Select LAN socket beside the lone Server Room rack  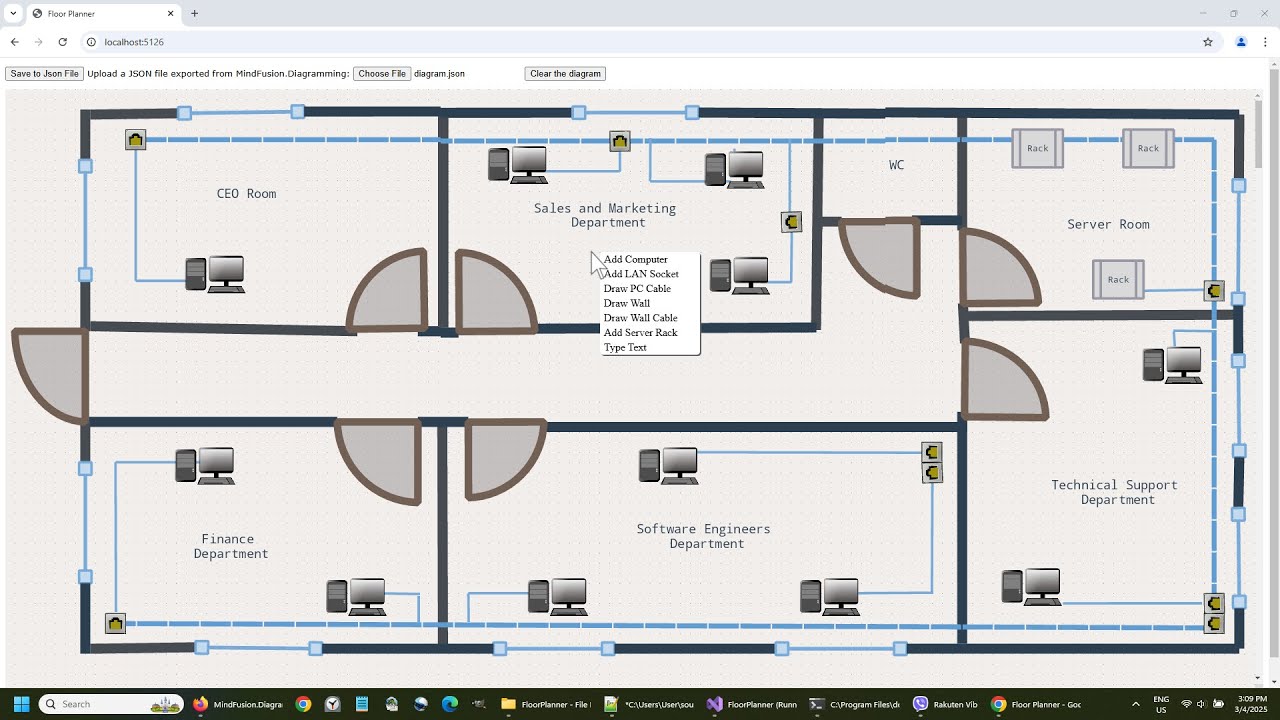pyautogui.click(x=1214, y=291)
